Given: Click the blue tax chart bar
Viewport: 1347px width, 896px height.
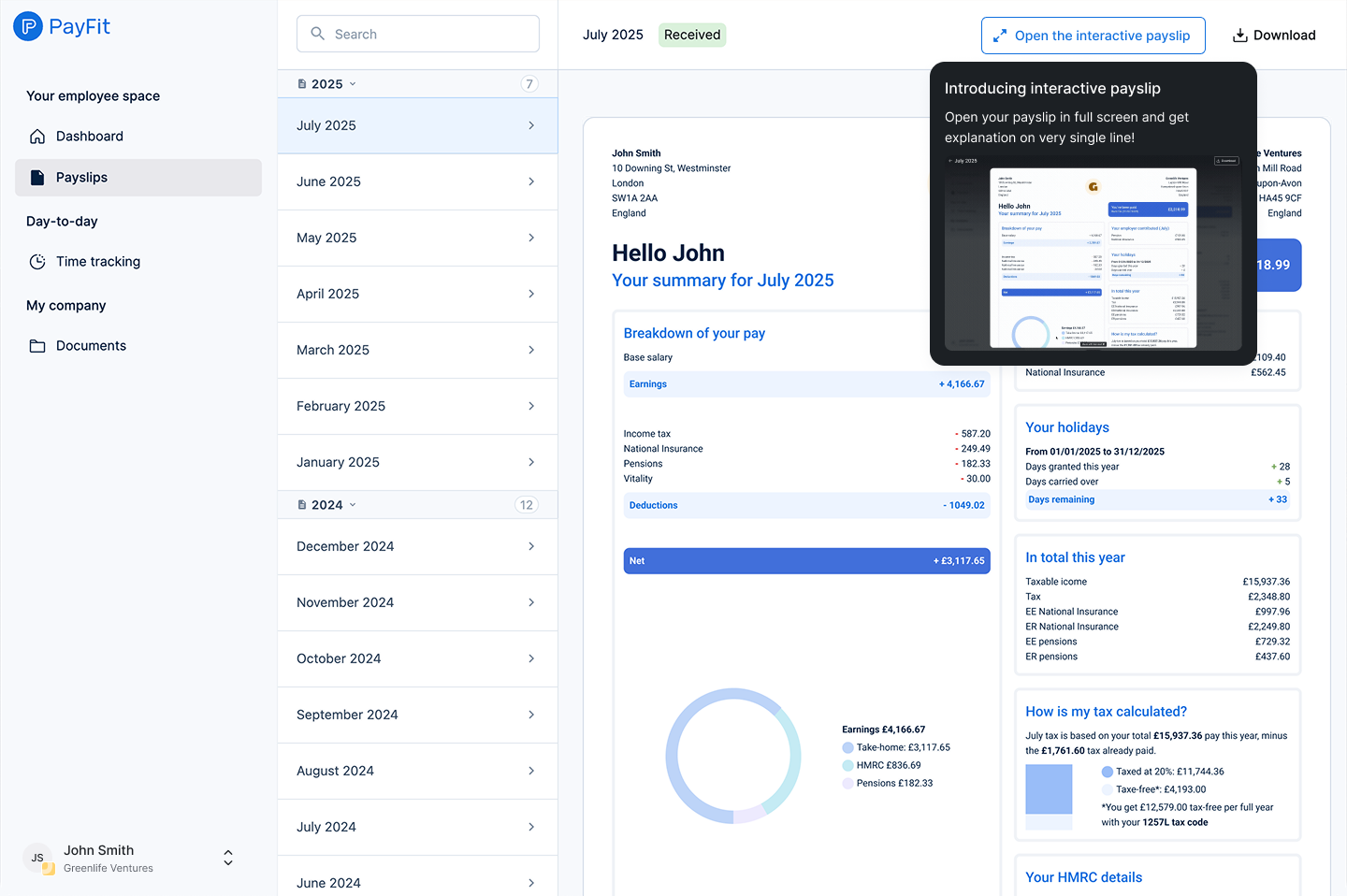Looking at the screenshot, I should click(x=1049, y=789).
